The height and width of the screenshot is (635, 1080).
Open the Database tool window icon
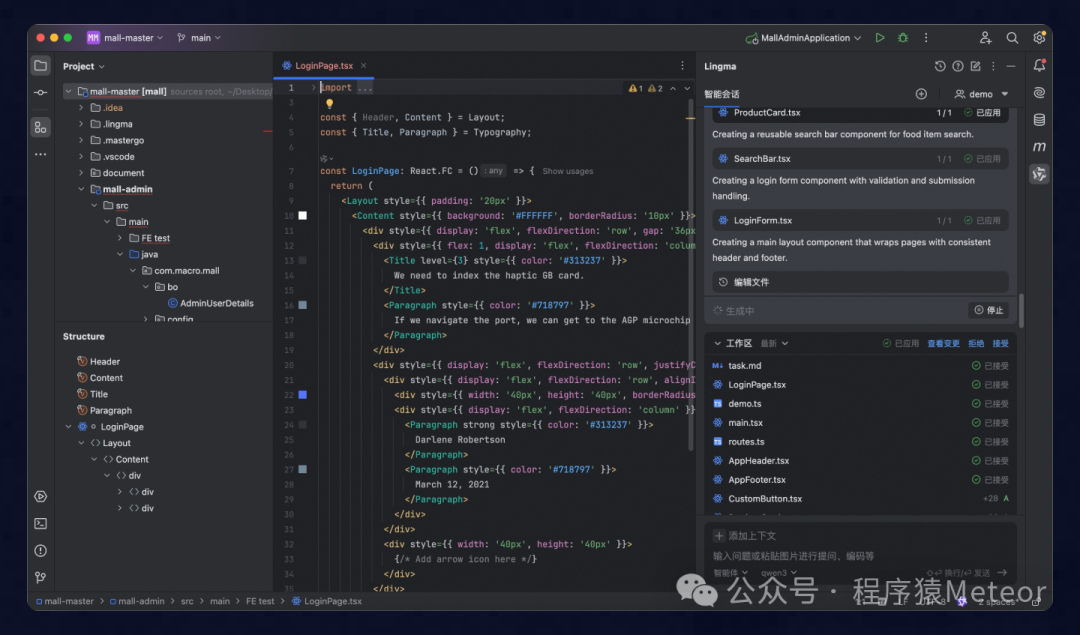point(1039,120)
